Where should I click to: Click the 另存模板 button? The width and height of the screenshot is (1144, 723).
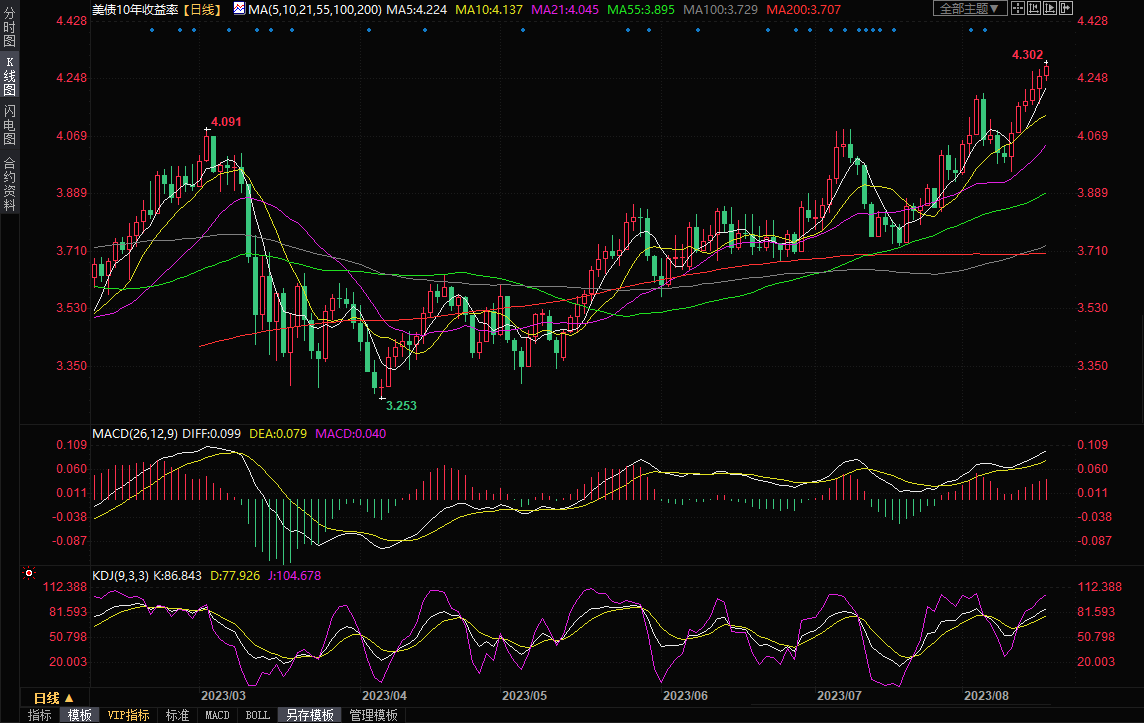(309, 715)
